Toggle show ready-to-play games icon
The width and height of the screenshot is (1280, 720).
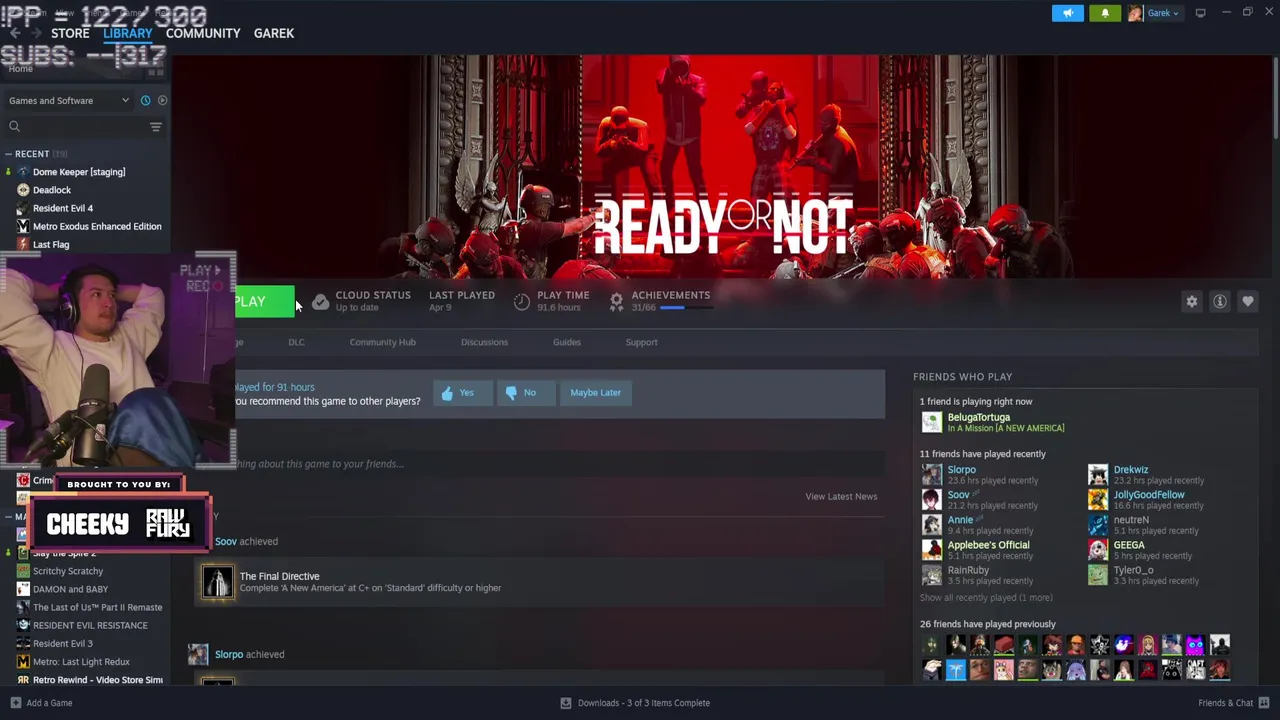pos(162,100)
